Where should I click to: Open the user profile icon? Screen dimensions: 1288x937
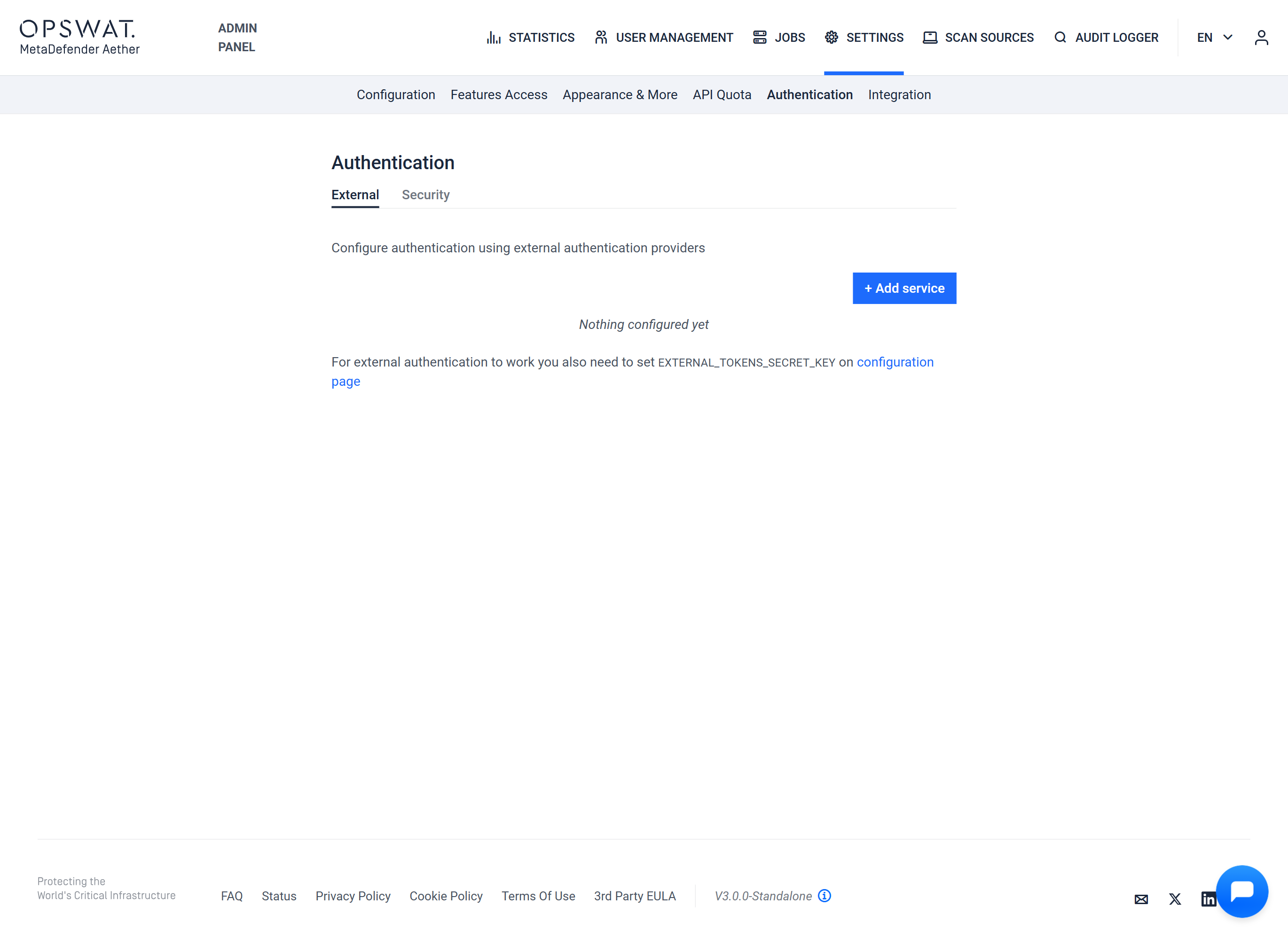1261,38
